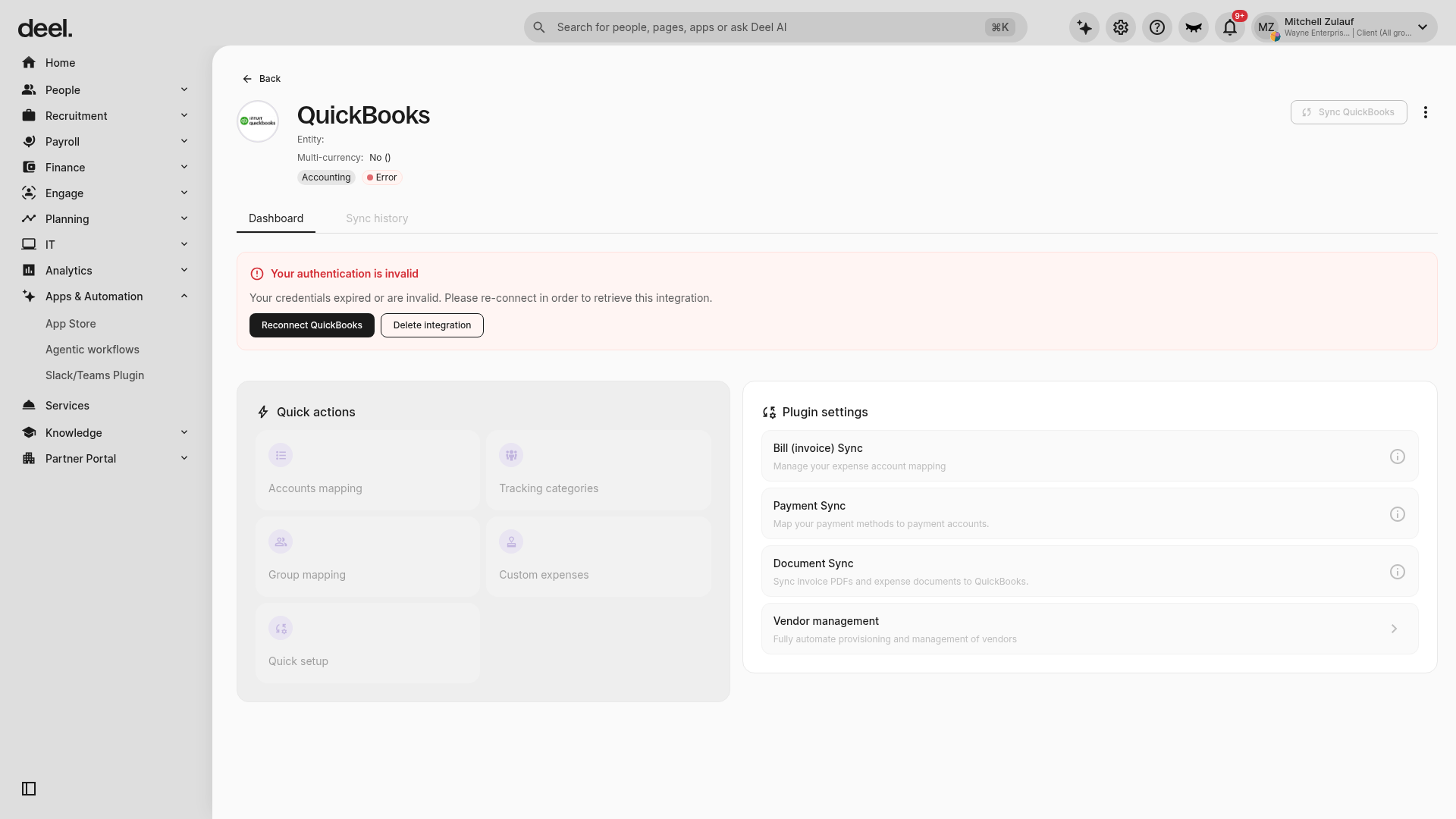Open Accounts mapping quick action
Viewport: 1456px width, 819px height.
[368, 470]
